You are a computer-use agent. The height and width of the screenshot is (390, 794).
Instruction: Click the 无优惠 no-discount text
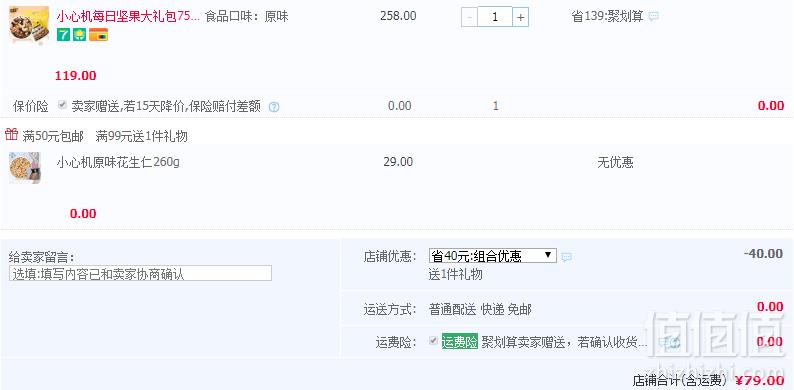(615, 163)
